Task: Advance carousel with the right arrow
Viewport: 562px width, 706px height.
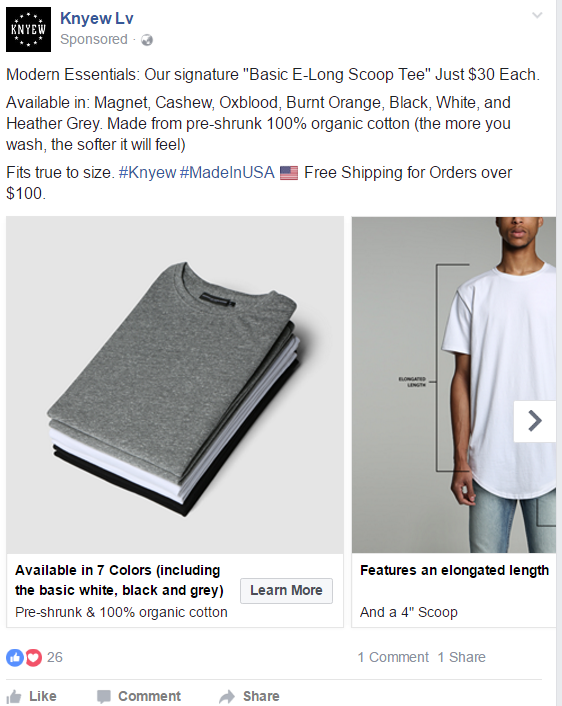Action: 535,421
